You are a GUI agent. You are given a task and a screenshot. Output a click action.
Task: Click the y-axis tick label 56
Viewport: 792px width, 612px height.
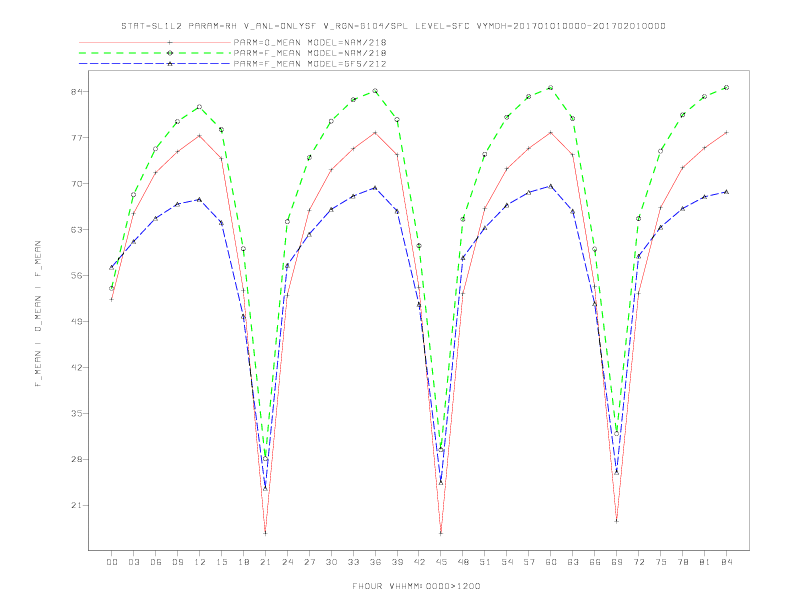(x=77, y=275)
